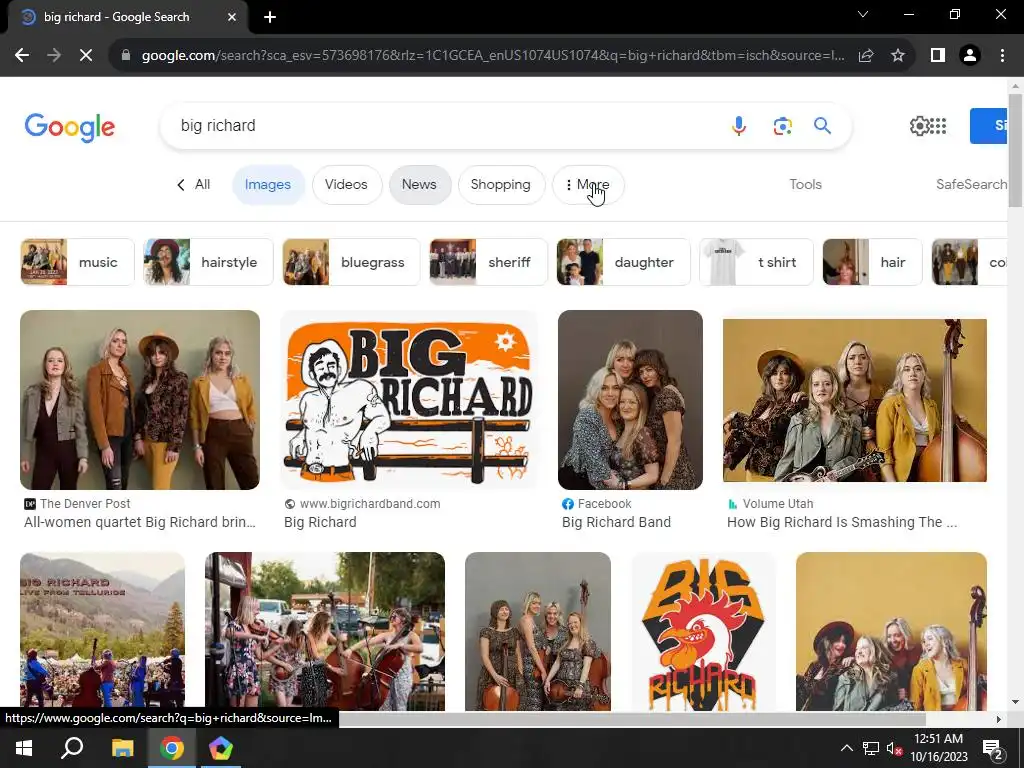Switch to News results
The width and height of the screenshot is (1024, 768).
tap(419, 185)
